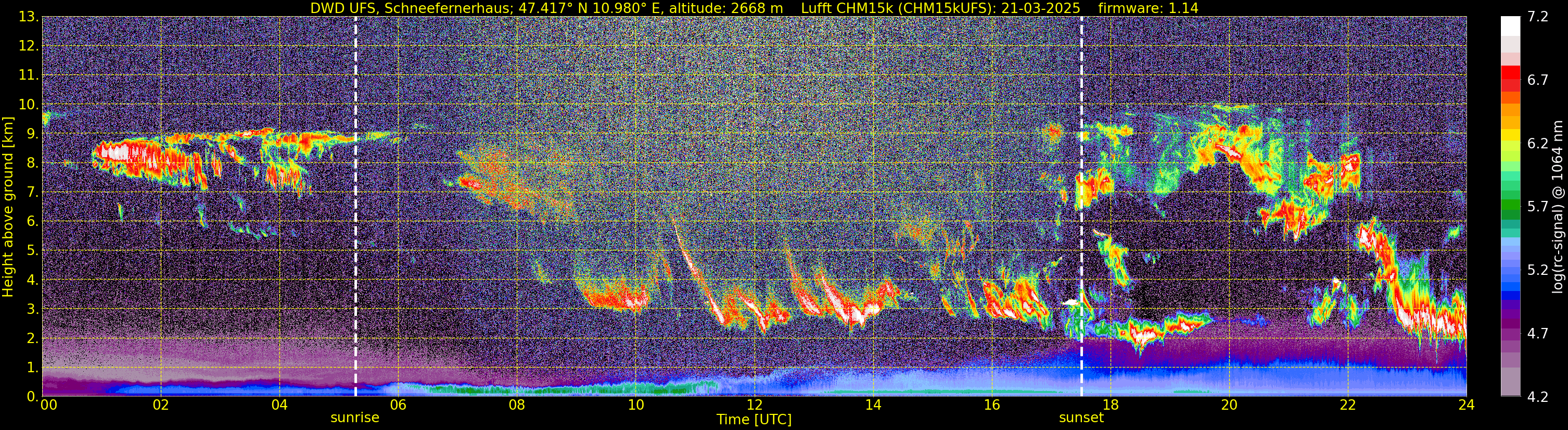Click the y-axis tick label '5.'
The image size is (1568, 430).
click(33, 251)
